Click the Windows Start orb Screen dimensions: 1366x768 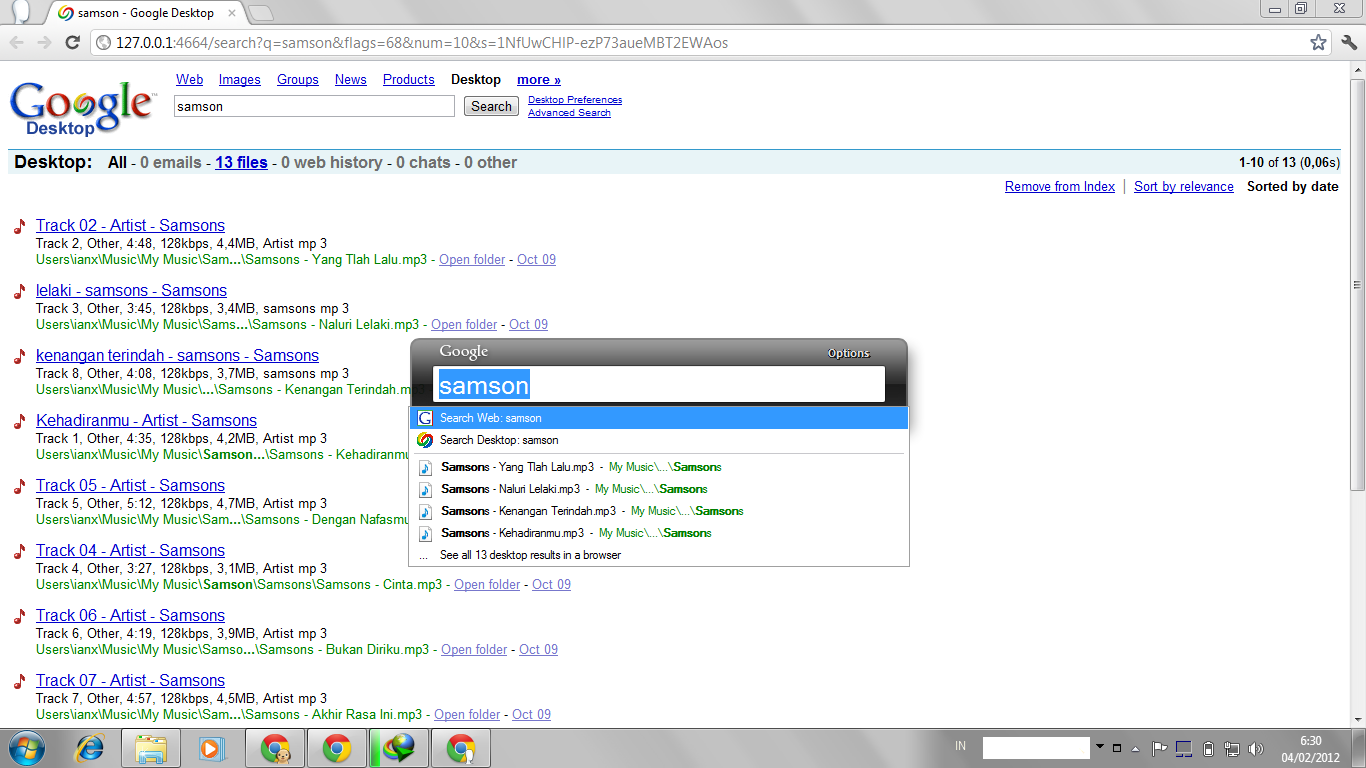coord(27,748)
